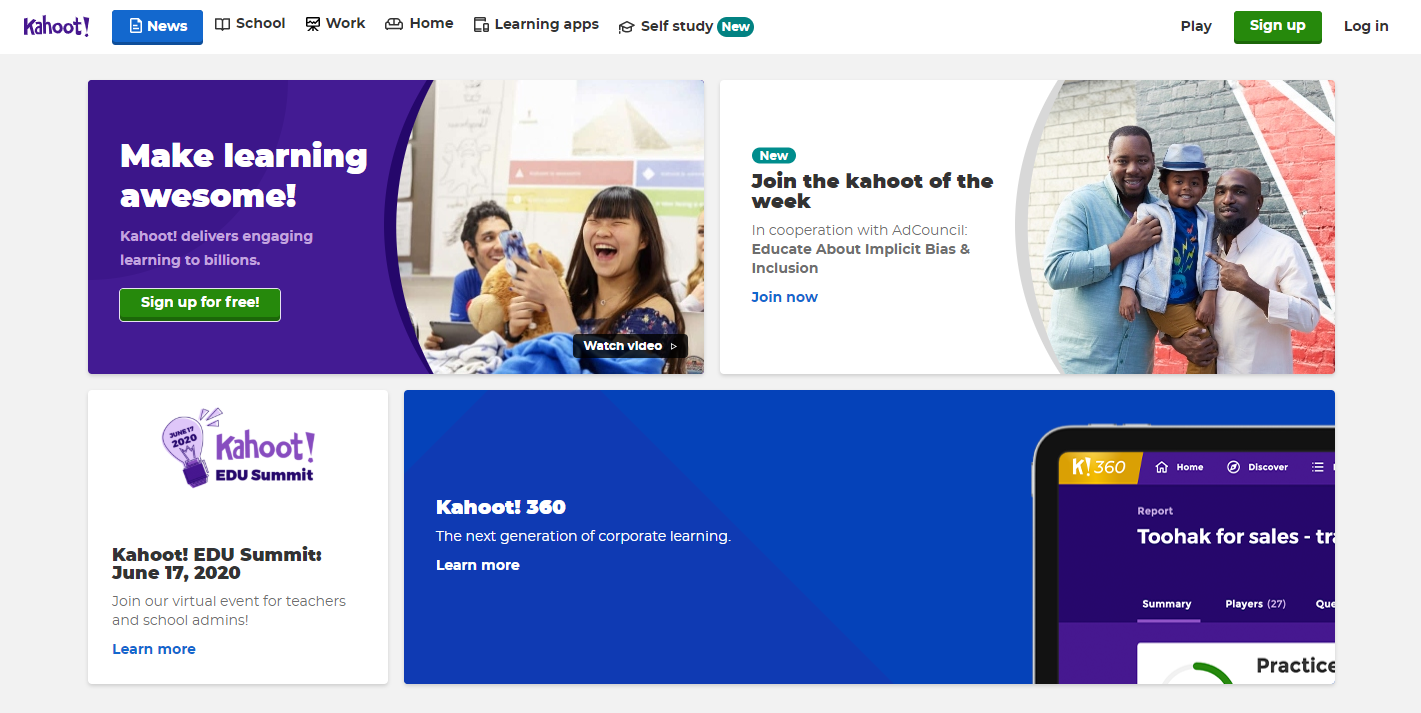Click the Learning apps device icon
1421x713 pixels.
[x=481, y=25]
